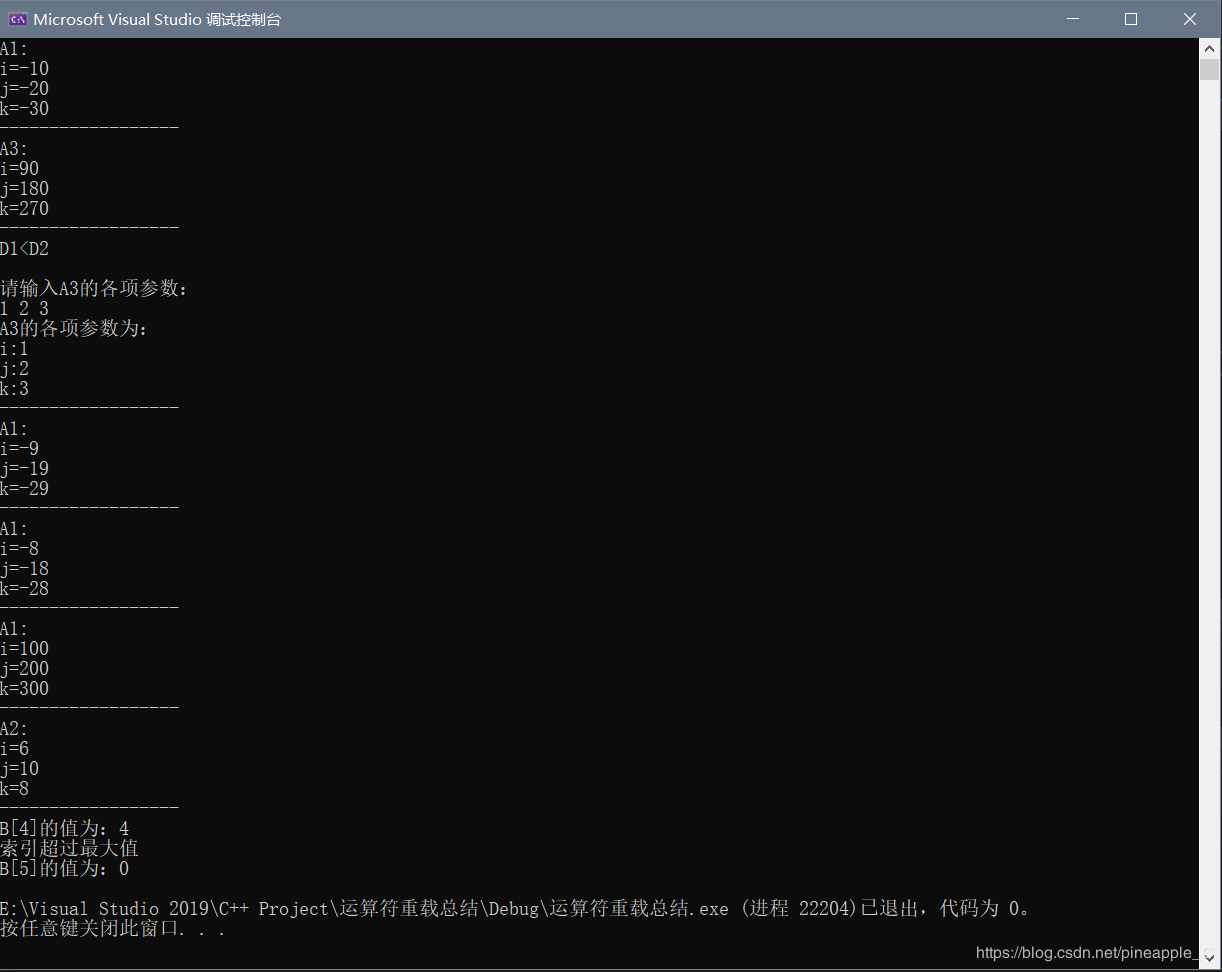Click the exit message showing 代码为 0
Screen dimensions: 1222x972
(x=985, y=908)
